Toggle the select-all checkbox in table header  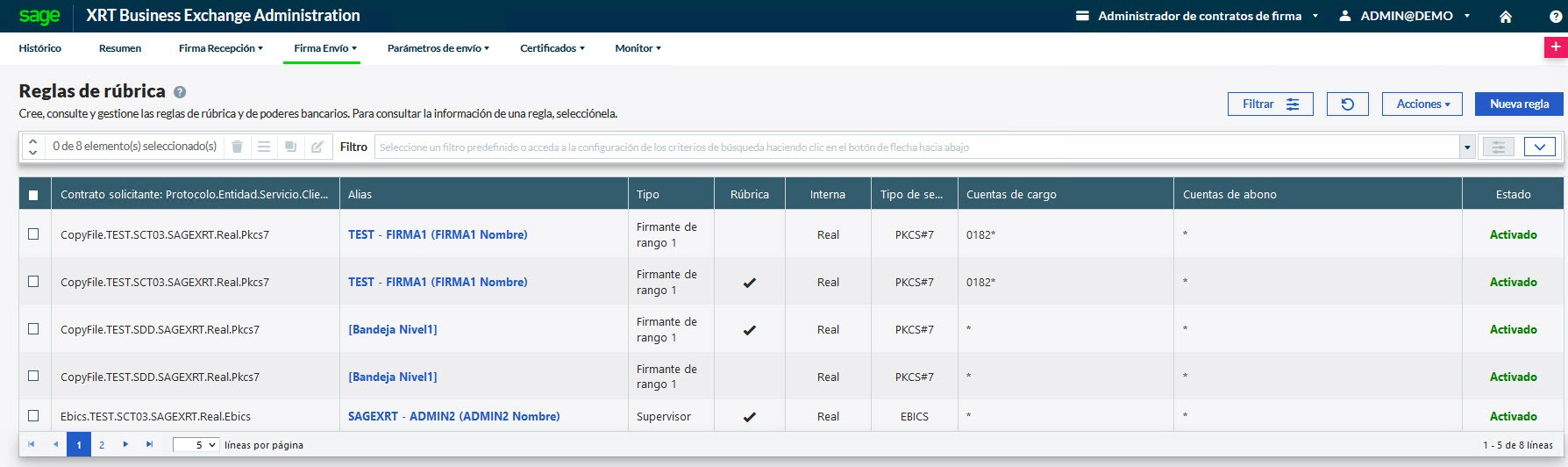[33, 195]
